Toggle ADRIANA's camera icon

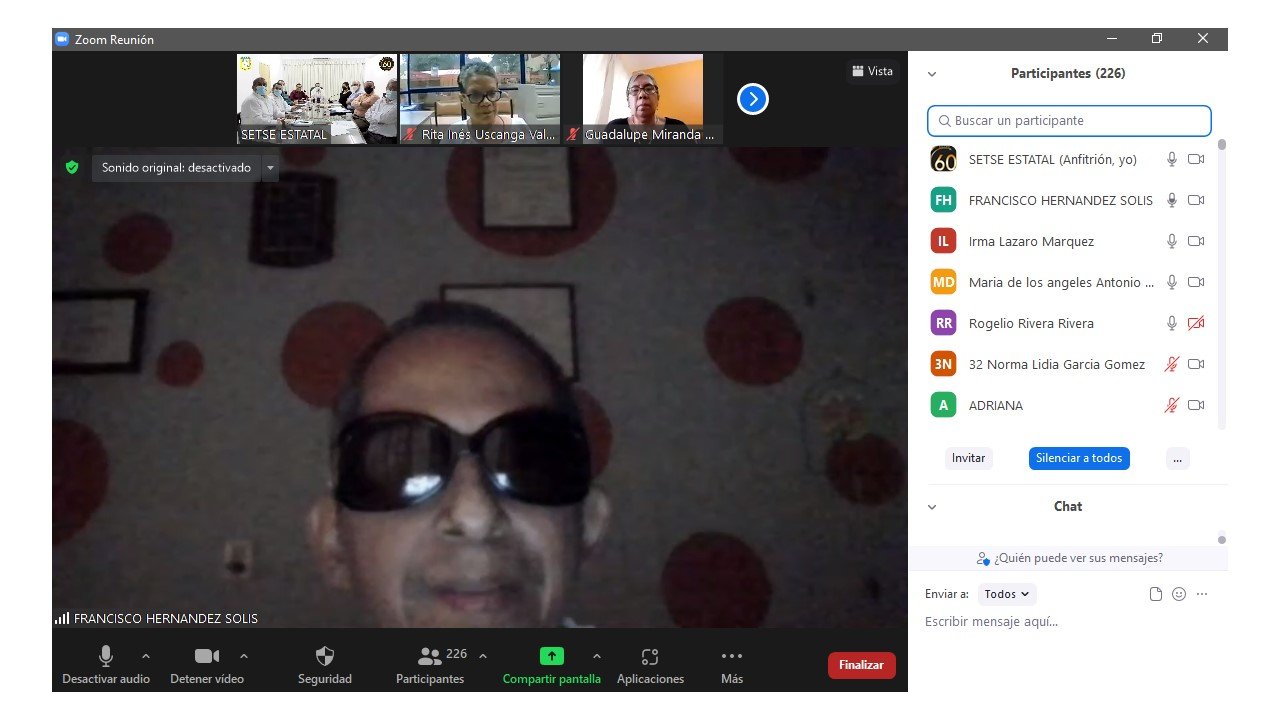click(1196, 405)
